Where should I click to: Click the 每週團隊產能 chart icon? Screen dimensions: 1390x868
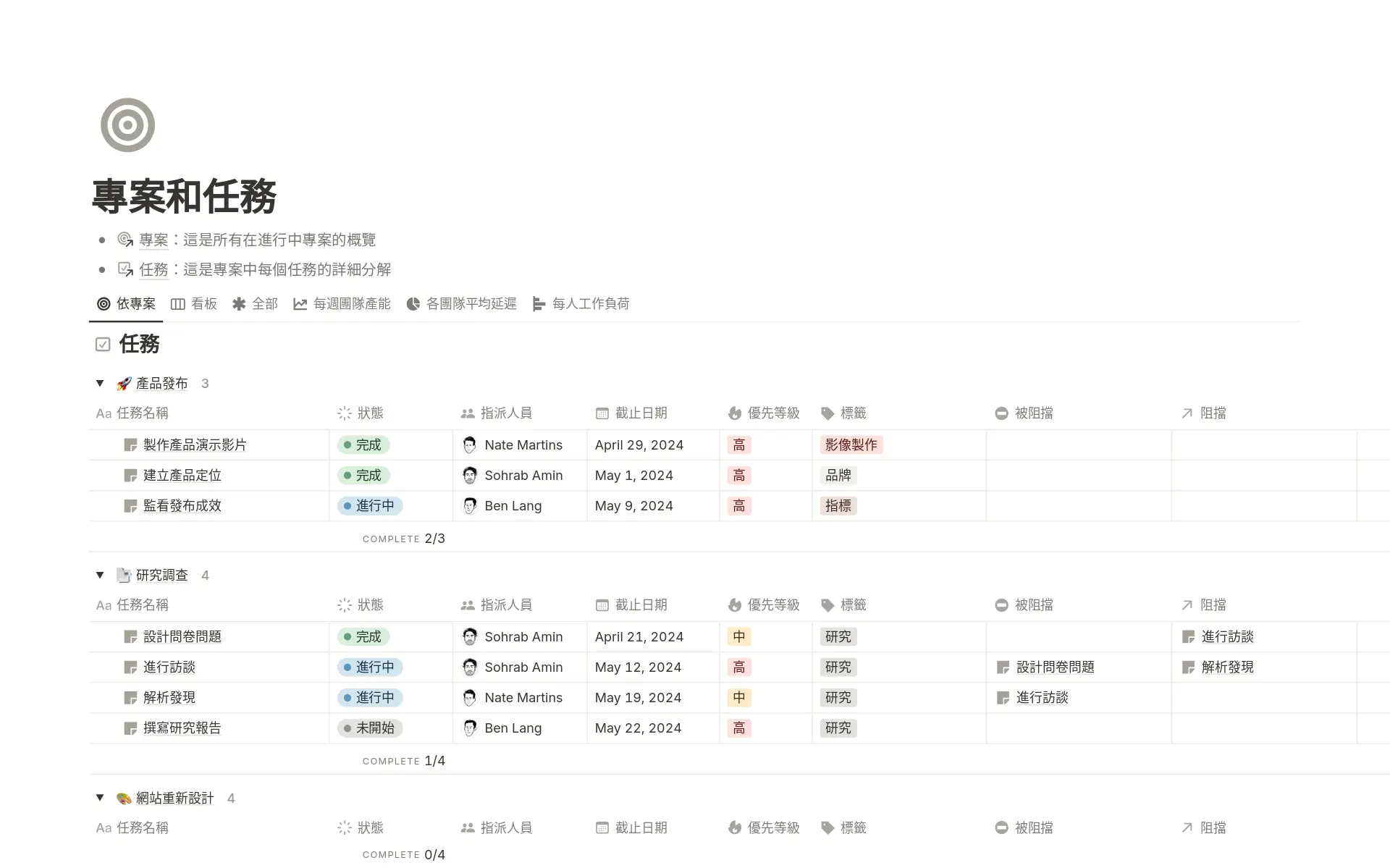coord(300,303)
